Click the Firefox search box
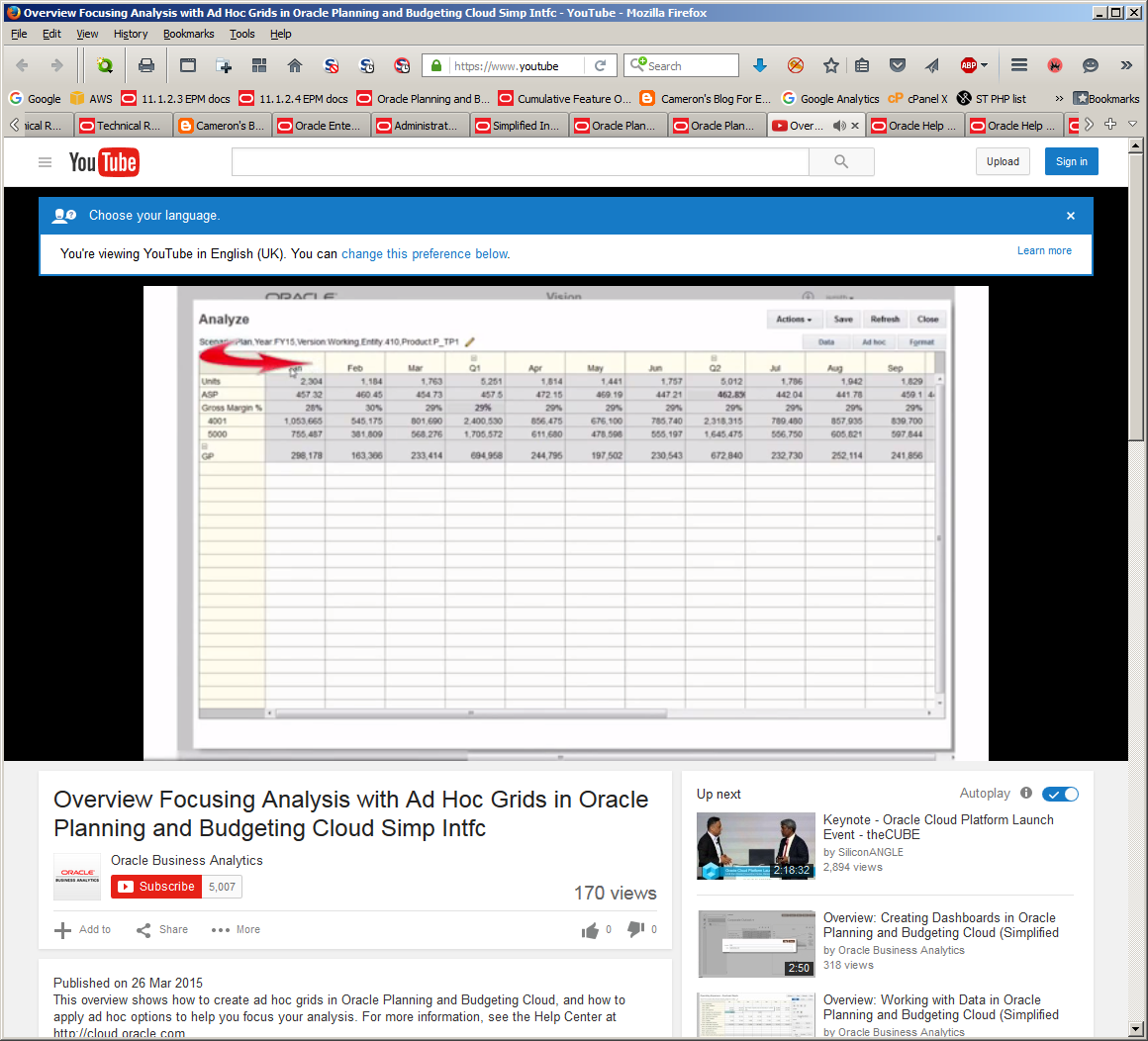Viewport: 1148px width, 1041px height. coord(681,66)
